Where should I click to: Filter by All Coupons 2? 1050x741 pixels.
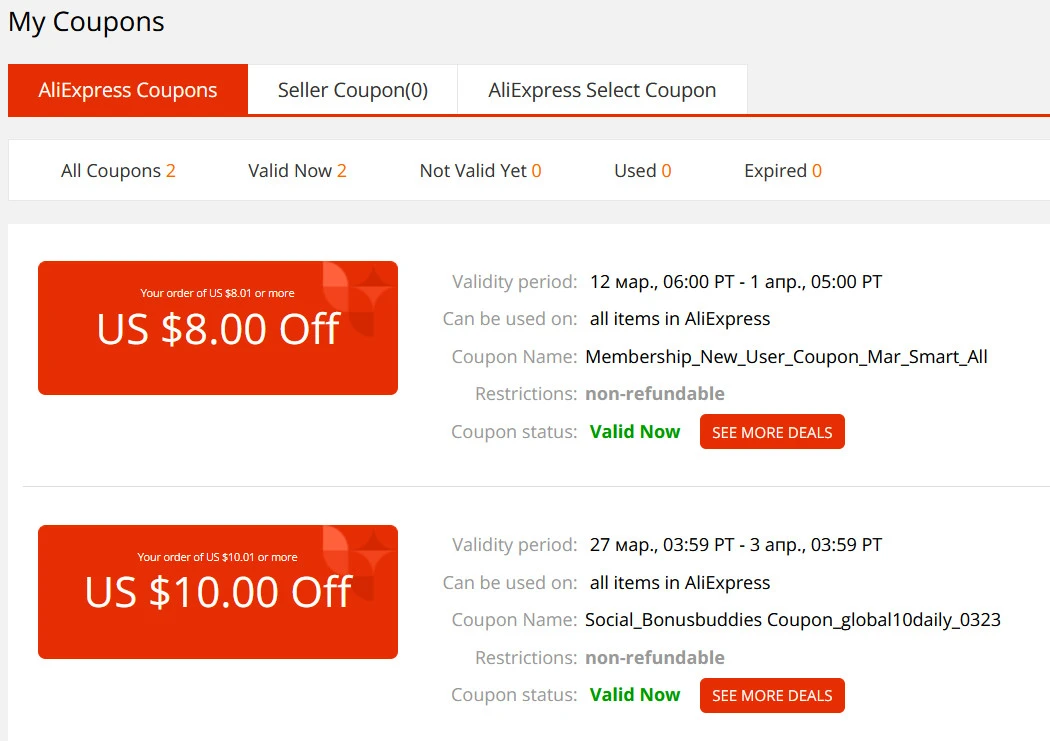point(118,171)
